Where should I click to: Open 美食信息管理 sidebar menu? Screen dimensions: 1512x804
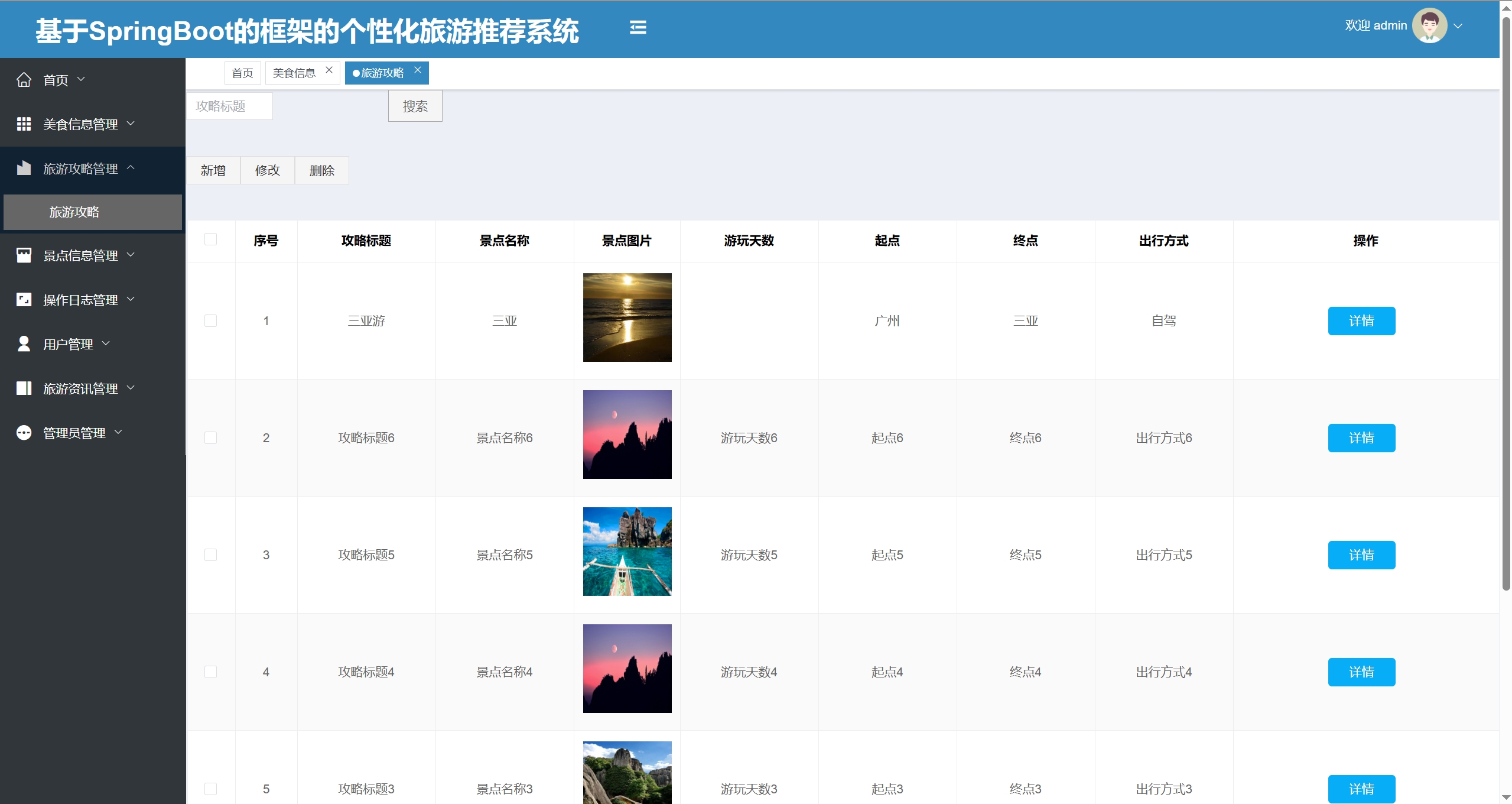click(93, 124)
